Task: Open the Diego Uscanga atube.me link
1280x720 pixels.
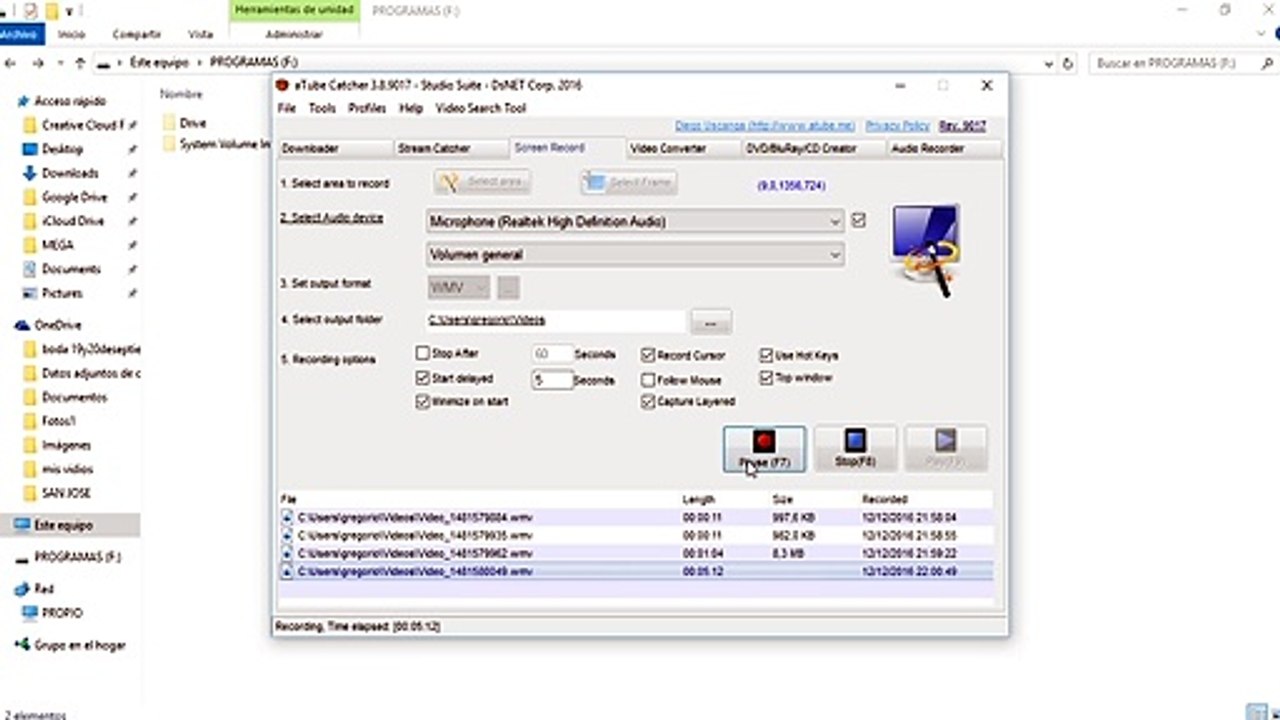Action: tap(765, 126)
